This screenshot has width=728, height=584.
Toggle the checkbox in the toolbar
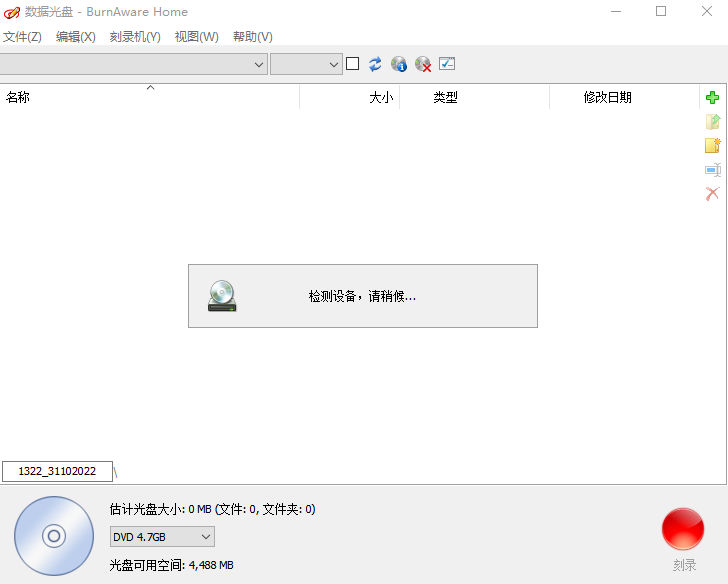coord(352,64)
